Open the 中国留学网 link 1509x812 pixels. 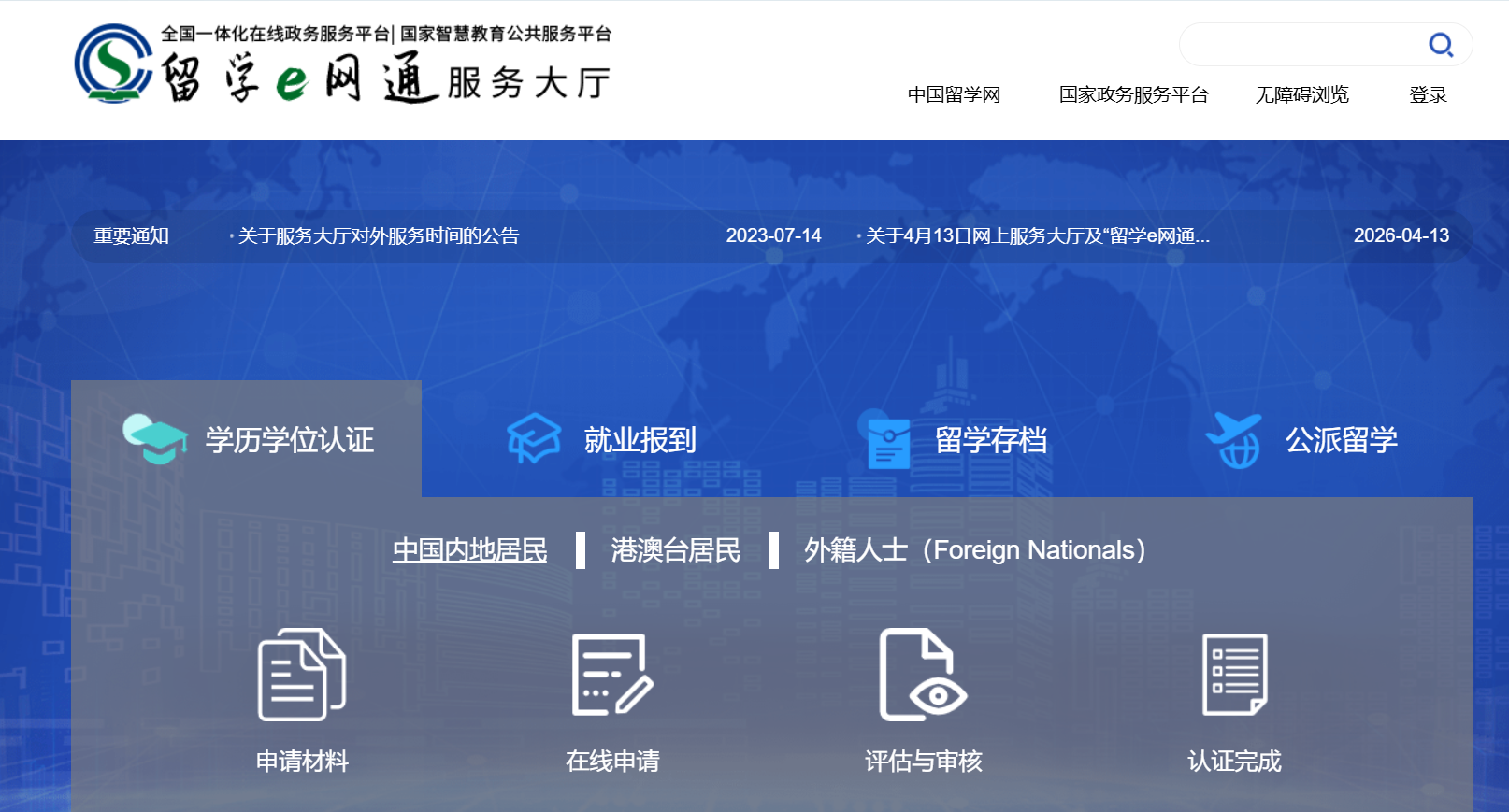[954, 94]
